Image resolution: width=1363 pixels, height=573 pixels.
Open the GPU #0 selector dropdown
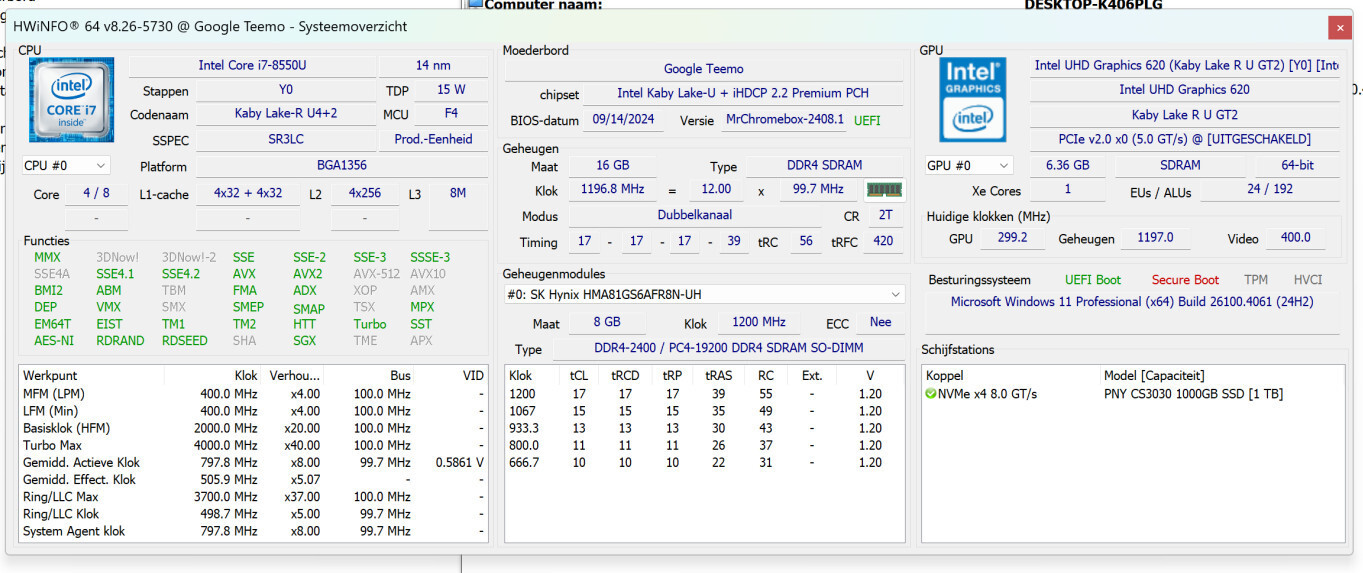pos(968,165)
